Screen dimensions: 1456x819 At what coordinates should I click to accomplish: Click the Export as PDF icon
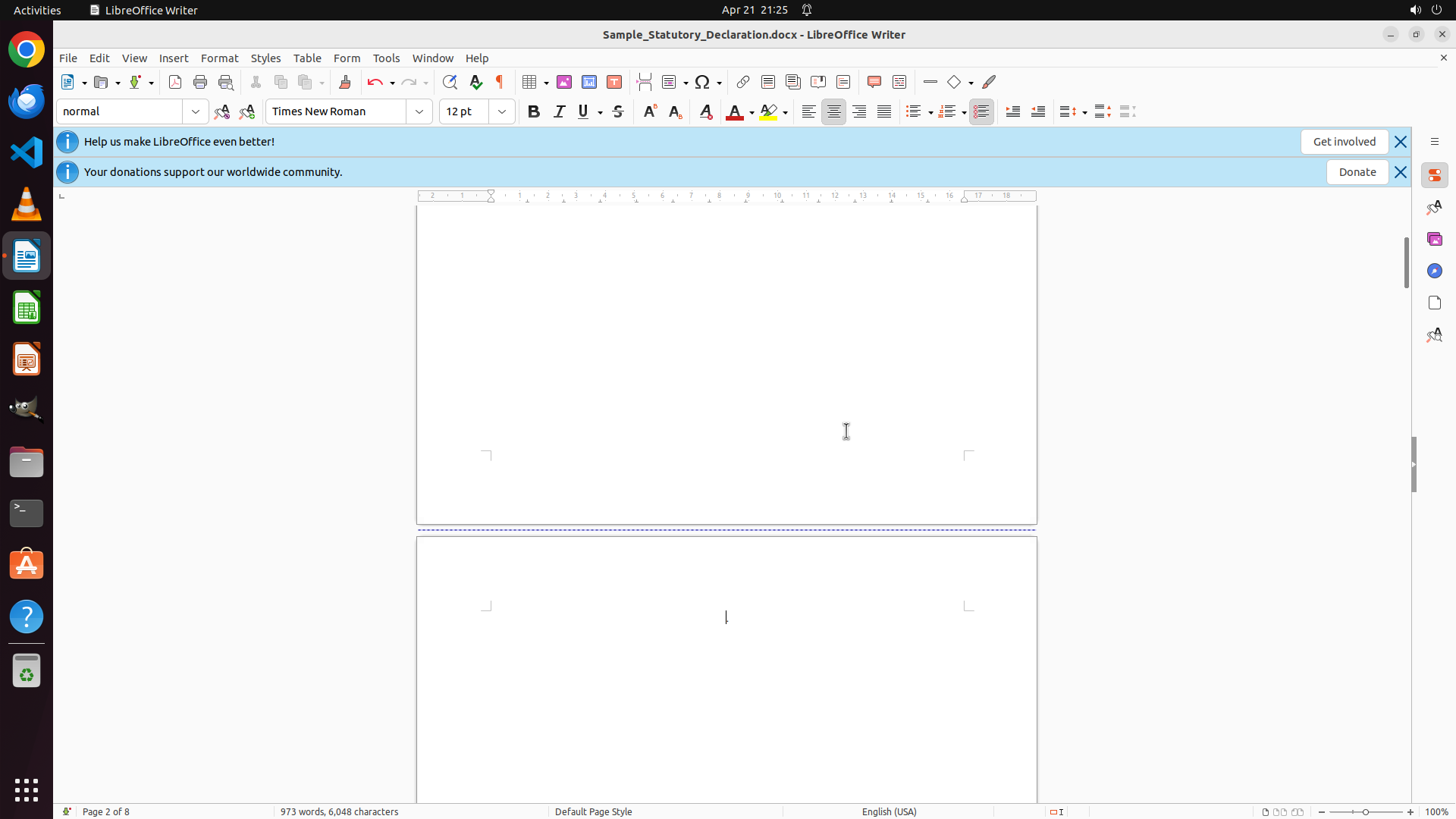pos(175,82)
